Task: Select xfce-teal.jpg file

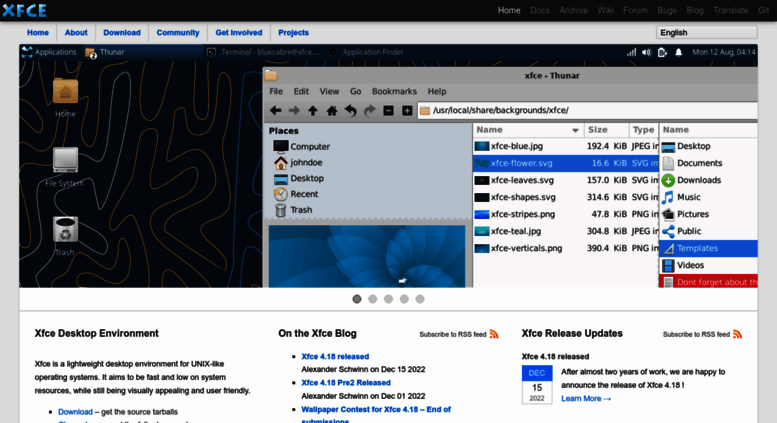Action: [565, 231]
